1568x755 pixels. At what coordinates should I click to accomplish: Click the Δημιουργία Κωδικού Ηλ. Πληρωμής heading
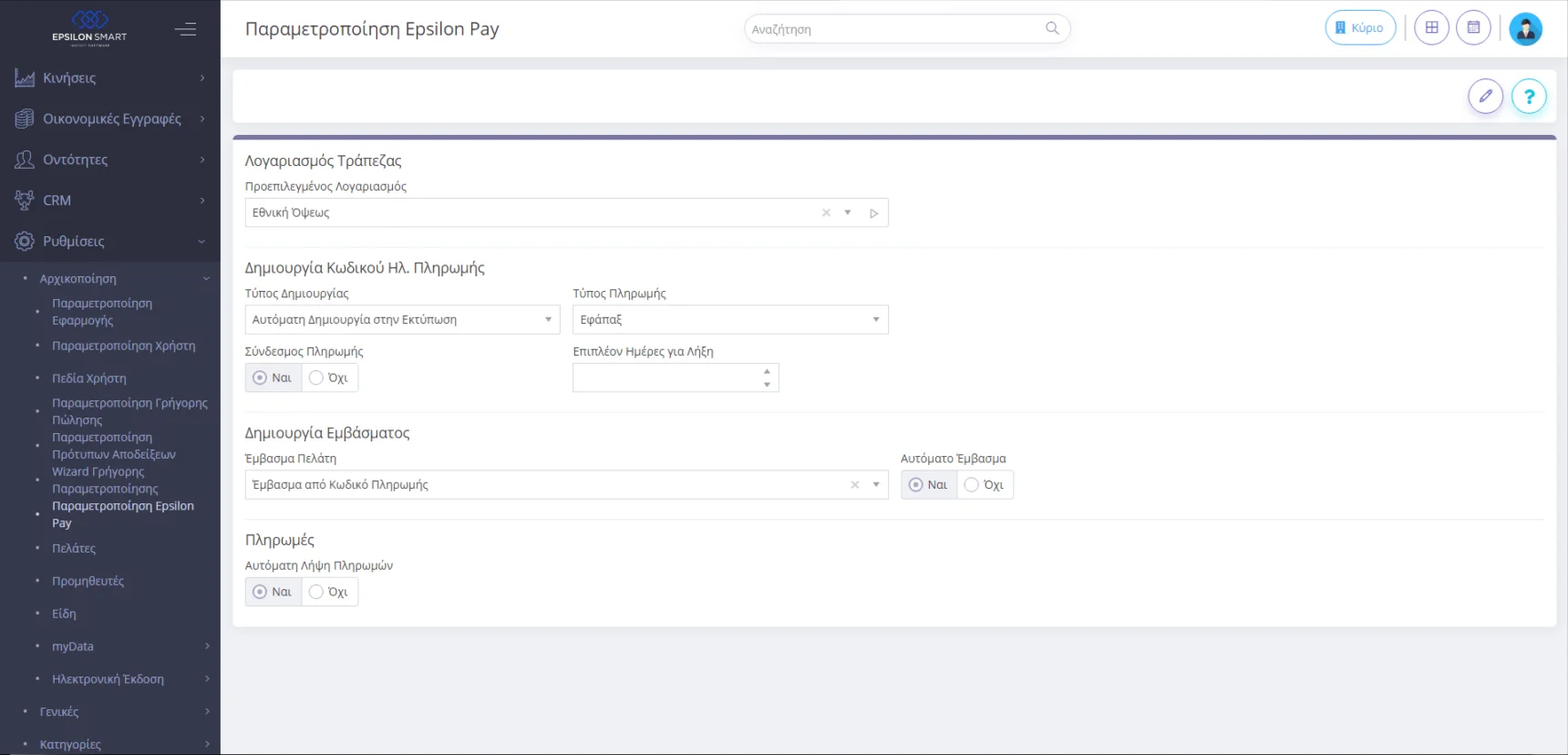365,268
